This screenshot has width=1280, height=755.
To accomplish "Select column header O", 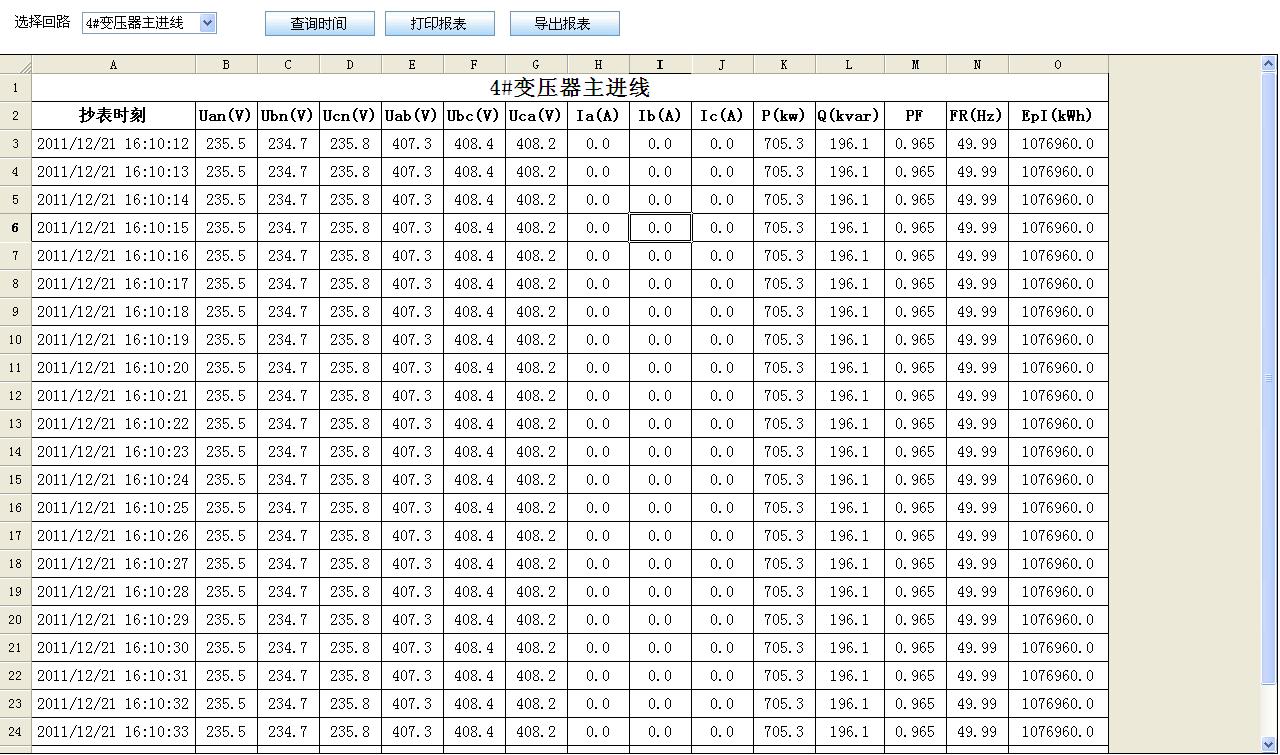I will click(x=1058, y=65).
